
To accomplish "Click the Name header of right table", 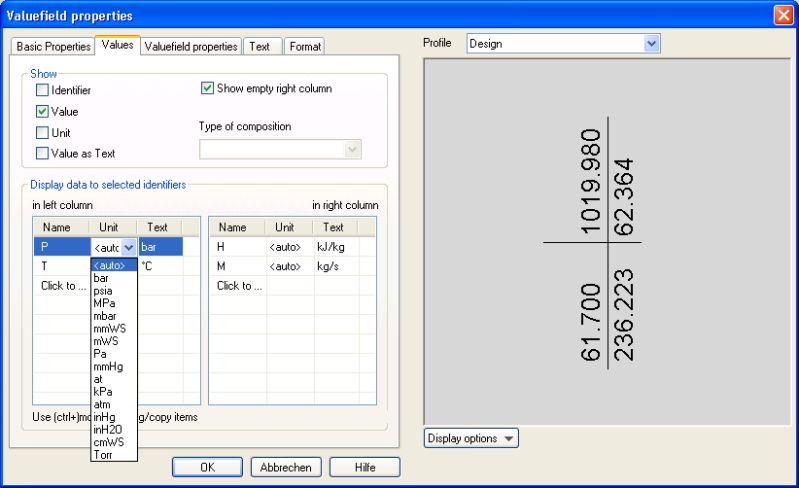I will pos(237,227).
